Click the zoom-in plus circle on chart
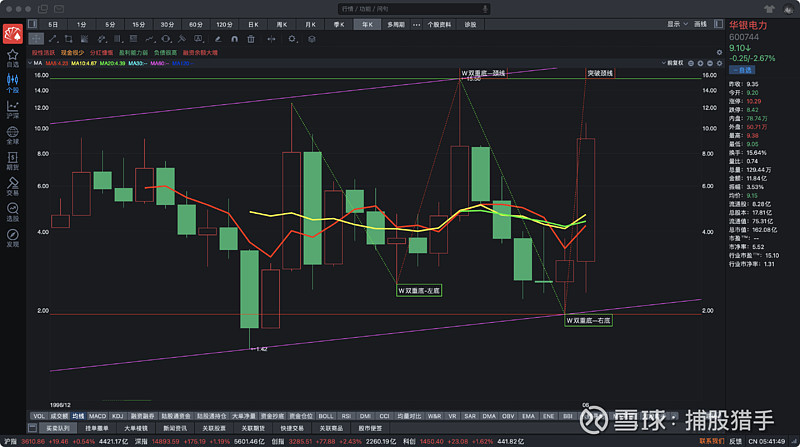 tap(701, 63)
